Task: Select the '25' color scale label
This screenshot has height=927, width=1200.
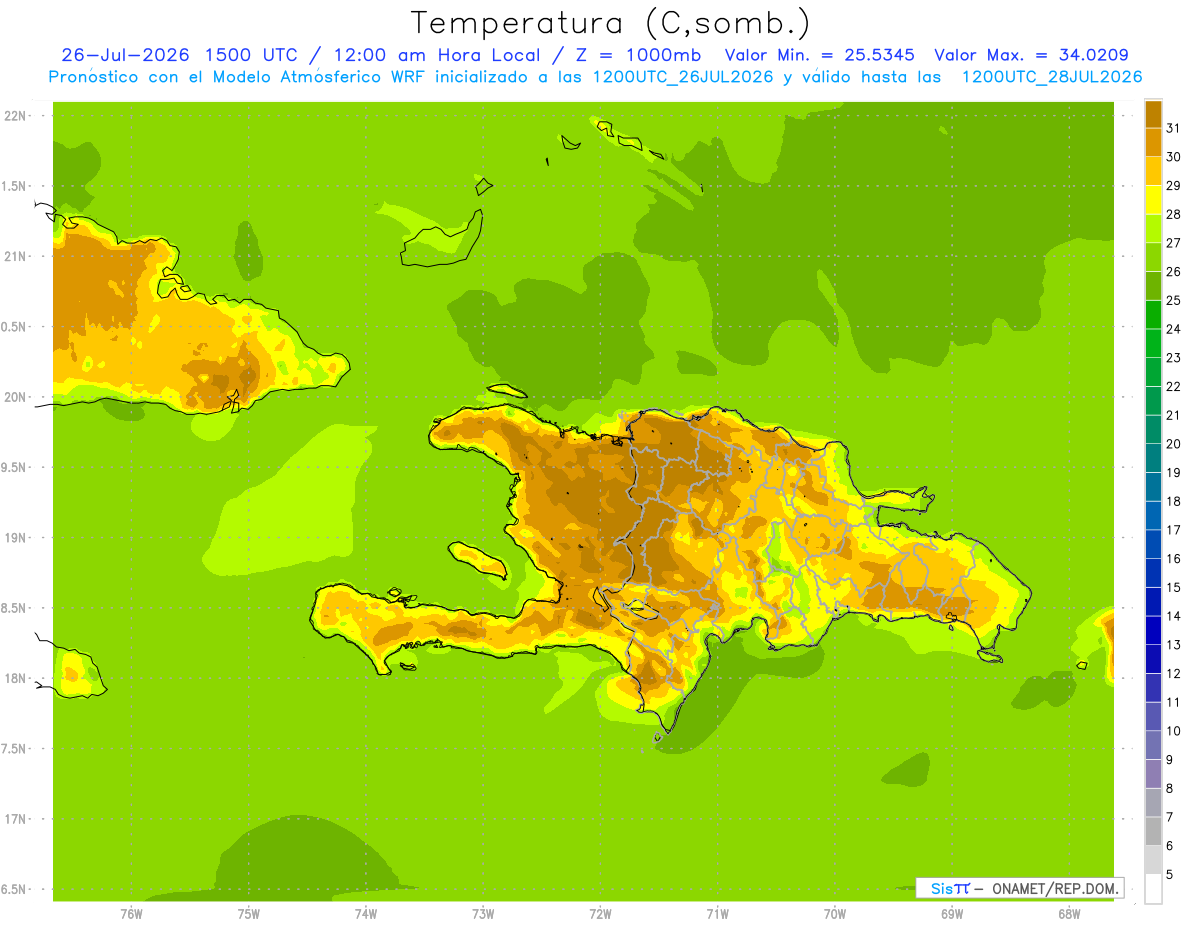Action: [x=1173, y=300]
